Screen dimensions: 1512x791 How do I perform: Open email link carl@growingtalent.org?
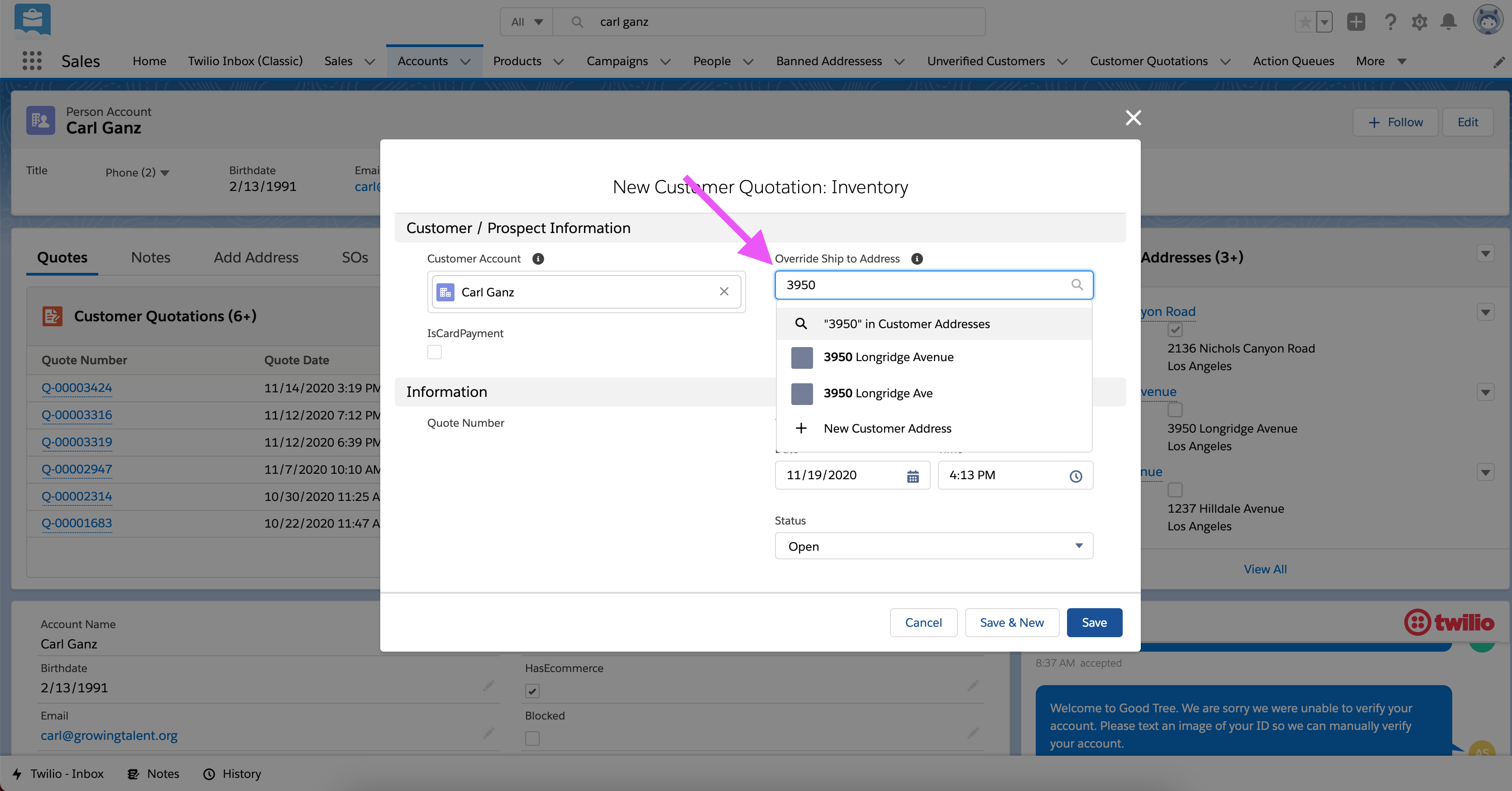[109, 736]
